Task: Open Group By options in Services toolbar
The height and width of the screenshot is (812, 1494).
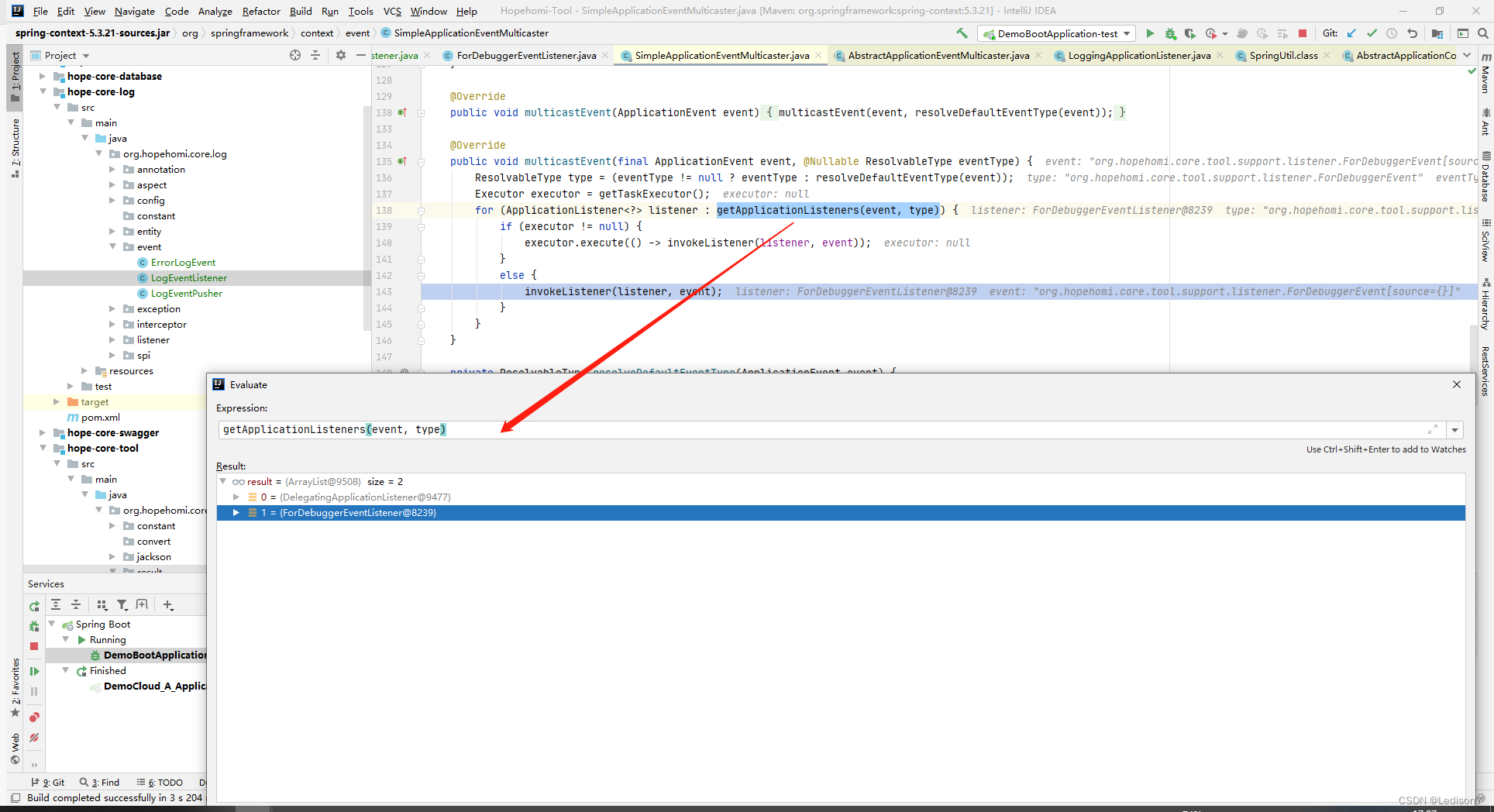Action: (x=102, y=604)
